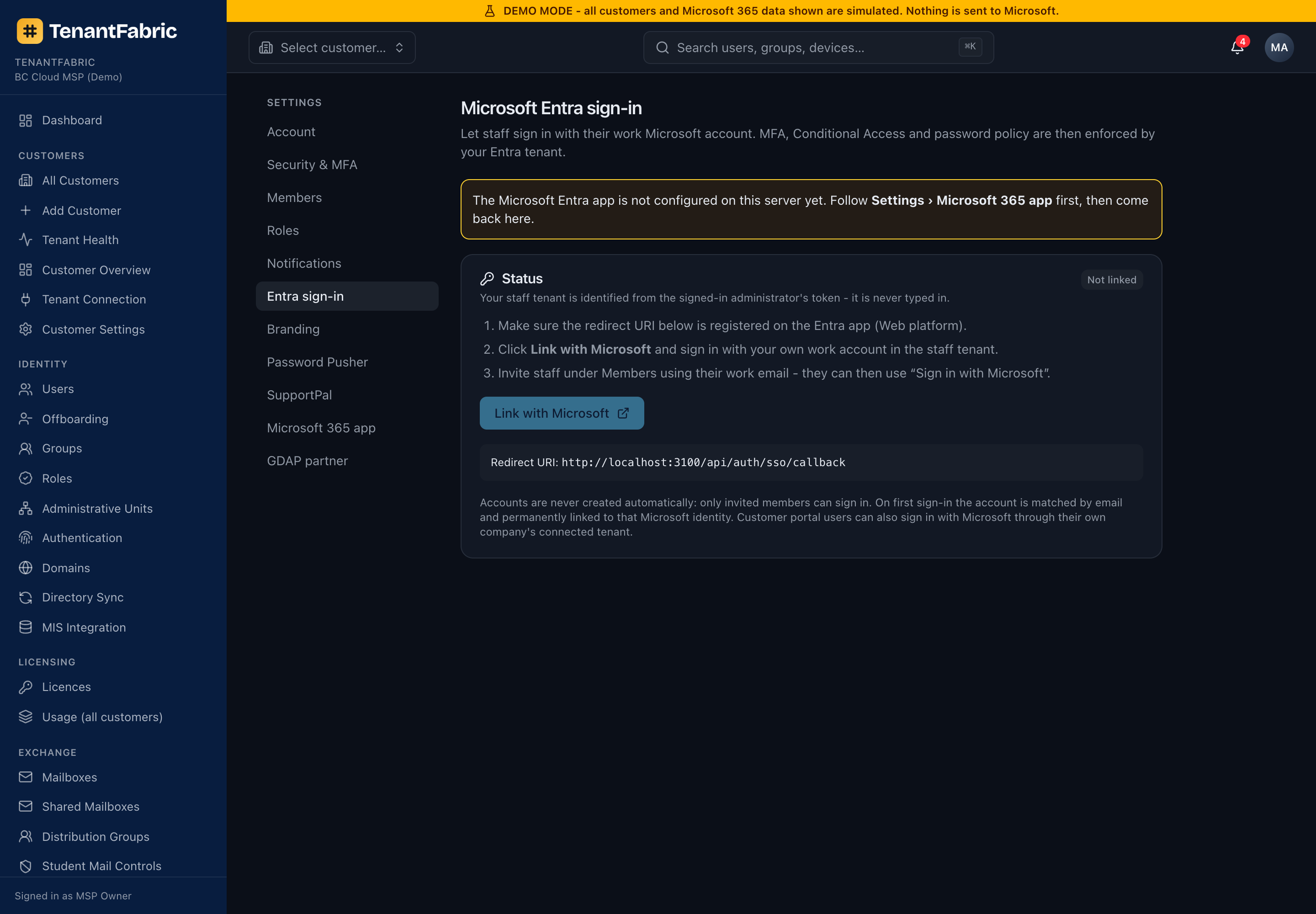Select the Microsoft 365 app settings
The width and height of the screenshot is (1316, 914).
(x=347, y=428)
